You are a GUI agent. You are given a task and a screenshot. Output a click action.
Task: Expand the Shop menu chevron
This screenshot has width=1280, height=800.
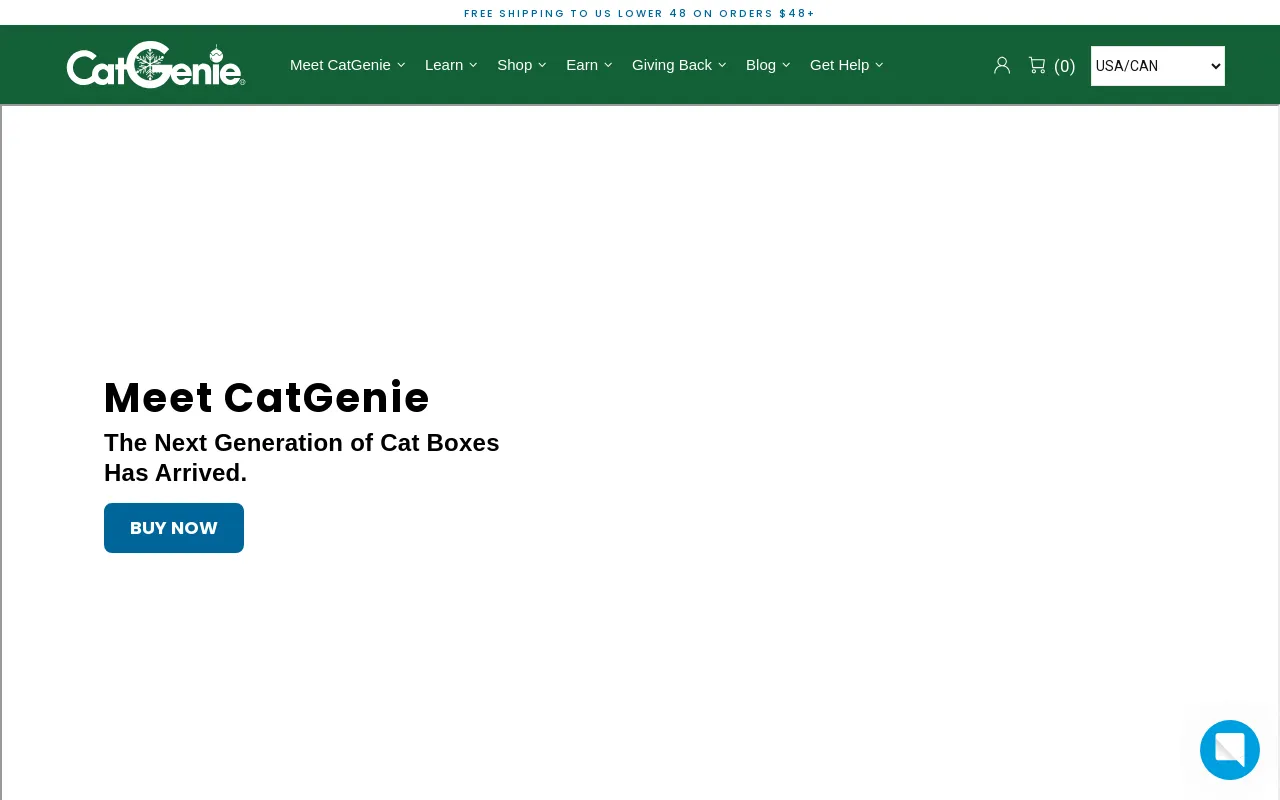pos(542,64)
